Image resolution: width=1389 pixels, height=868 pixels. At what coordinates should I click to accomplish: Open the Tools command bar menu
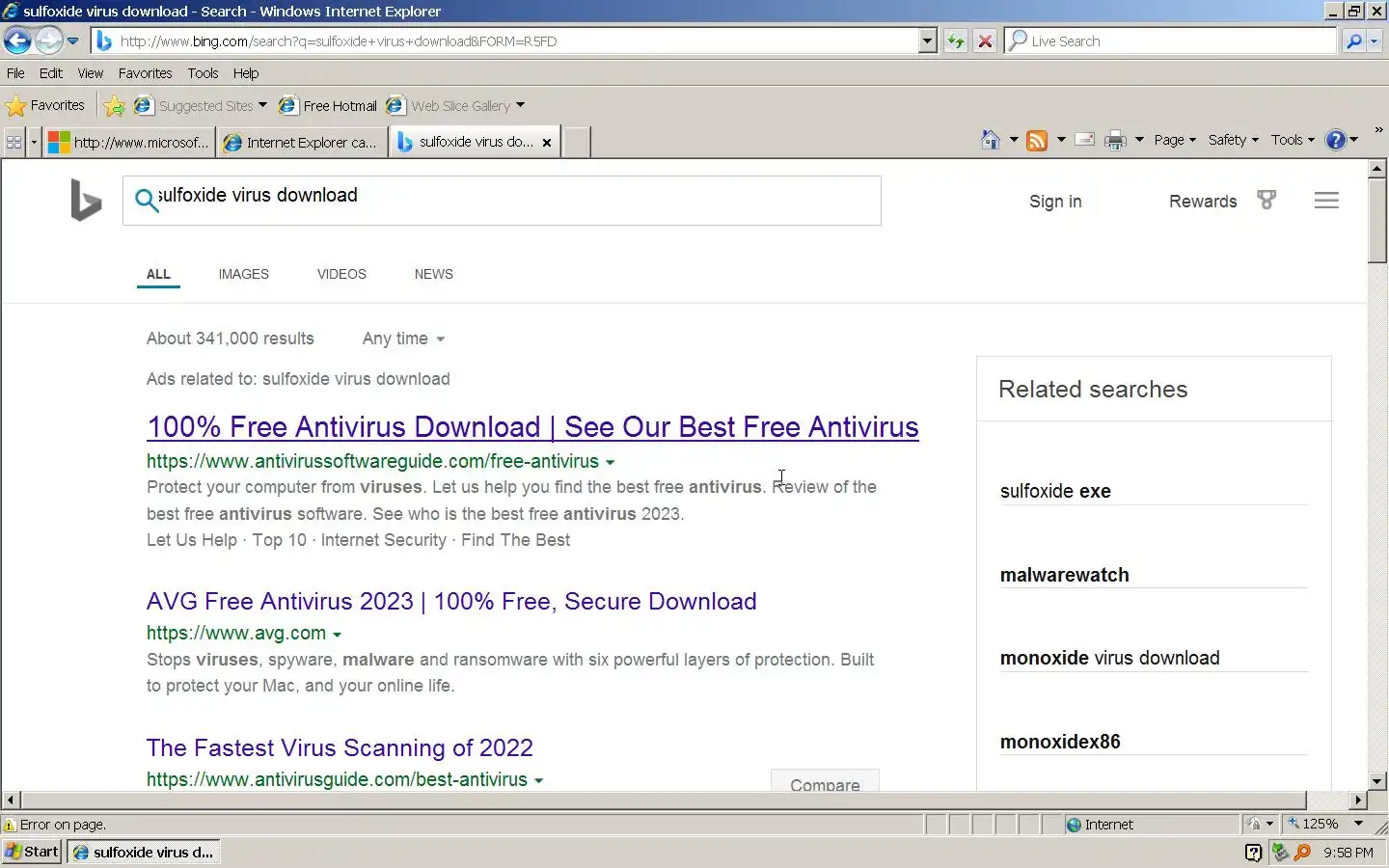pos(1293,140)
